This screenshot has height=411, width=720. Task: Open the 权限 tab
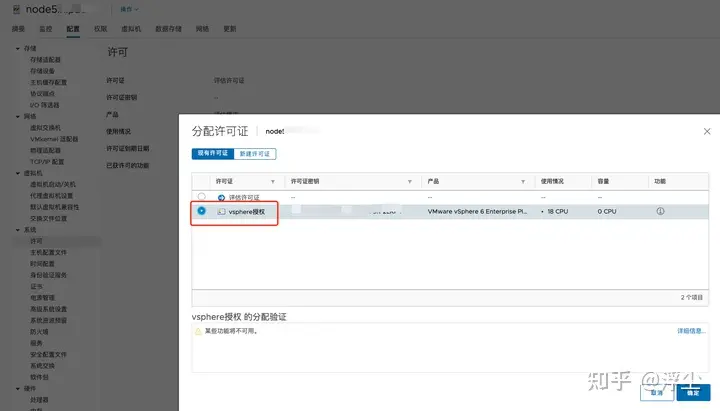point(101,29)
